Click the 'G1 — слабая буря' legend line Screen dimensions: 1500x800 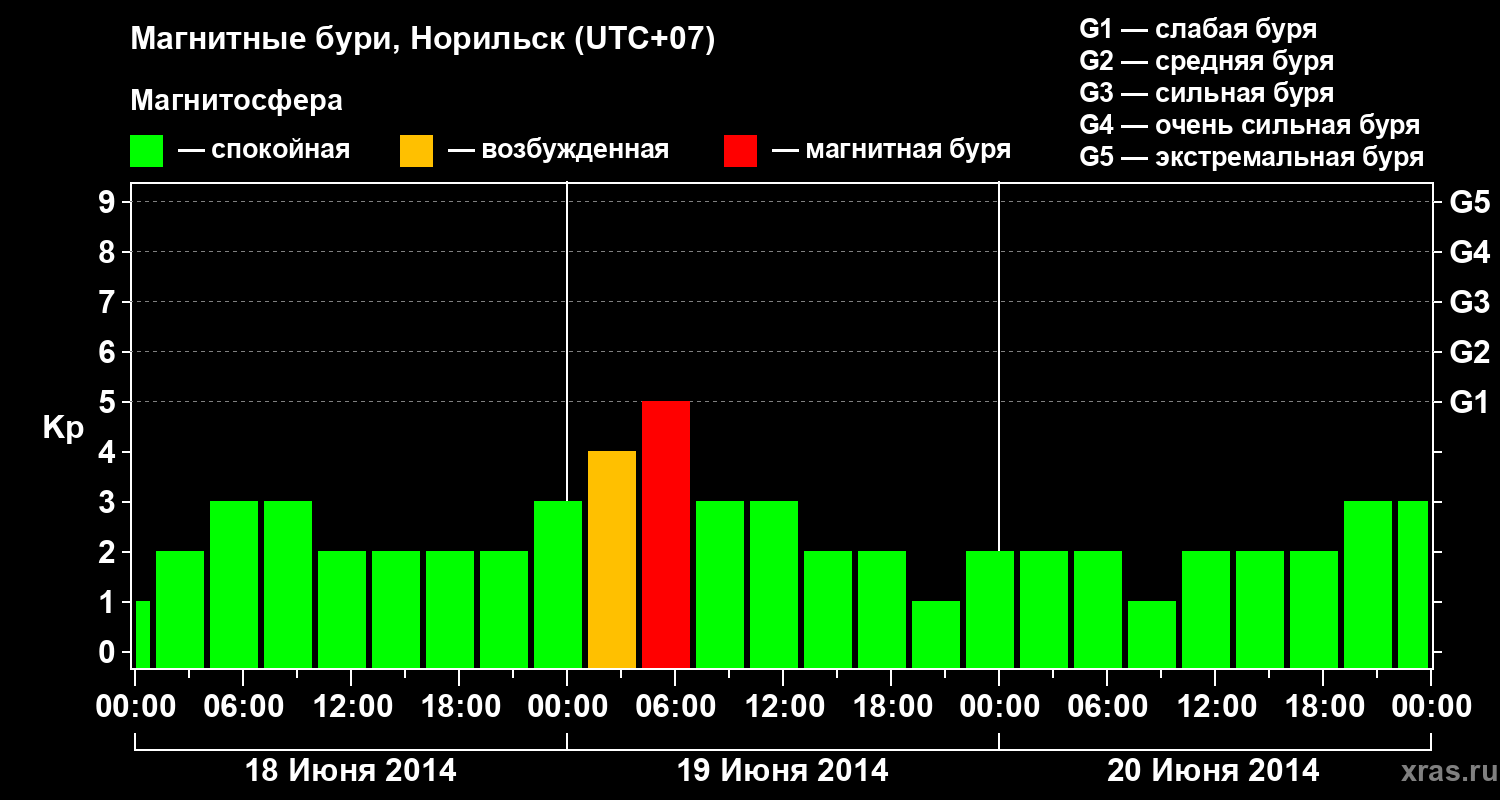point(1198,29)
